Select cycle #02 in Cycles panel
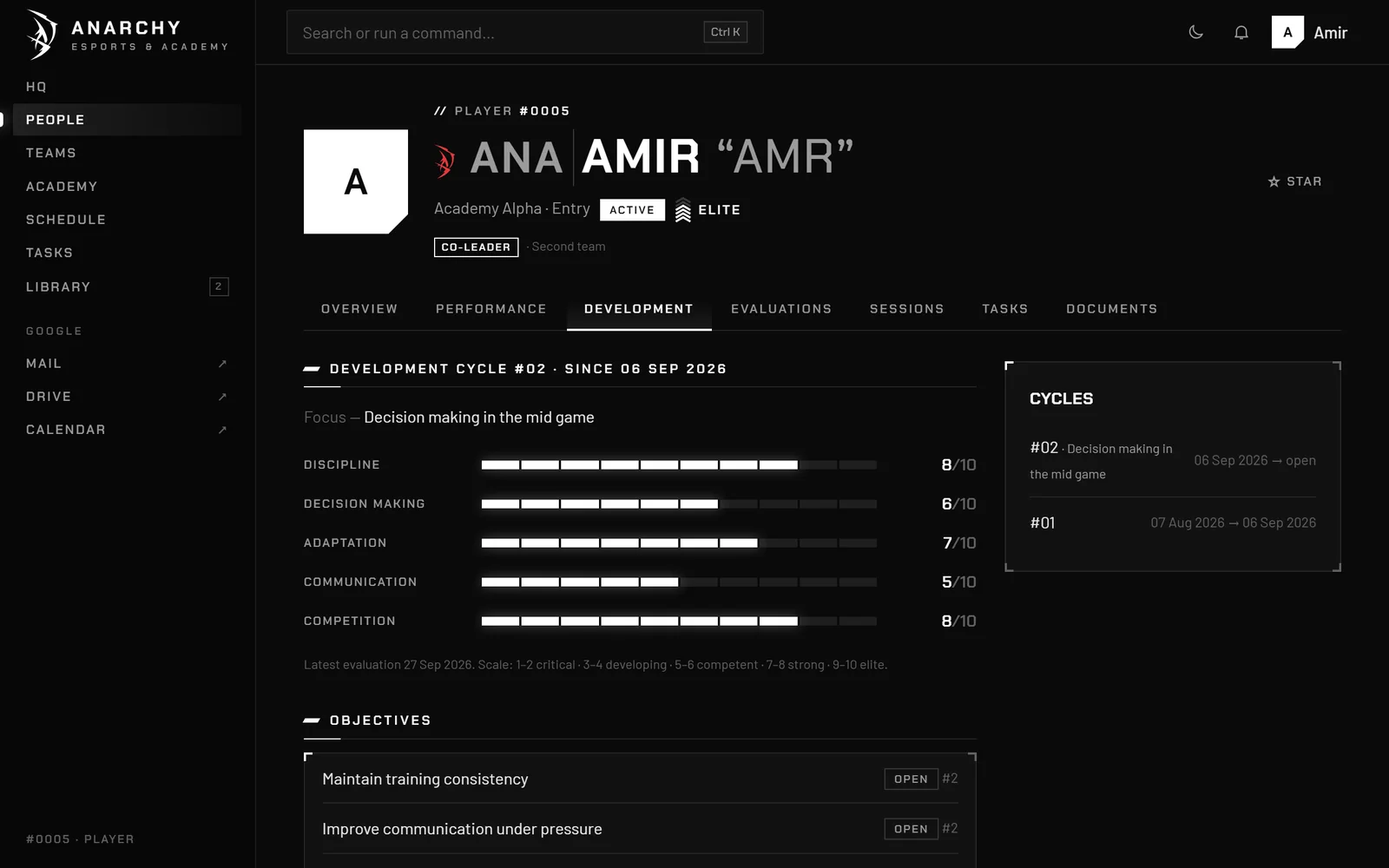The image size is (1389, 868). coord(1173,460)
